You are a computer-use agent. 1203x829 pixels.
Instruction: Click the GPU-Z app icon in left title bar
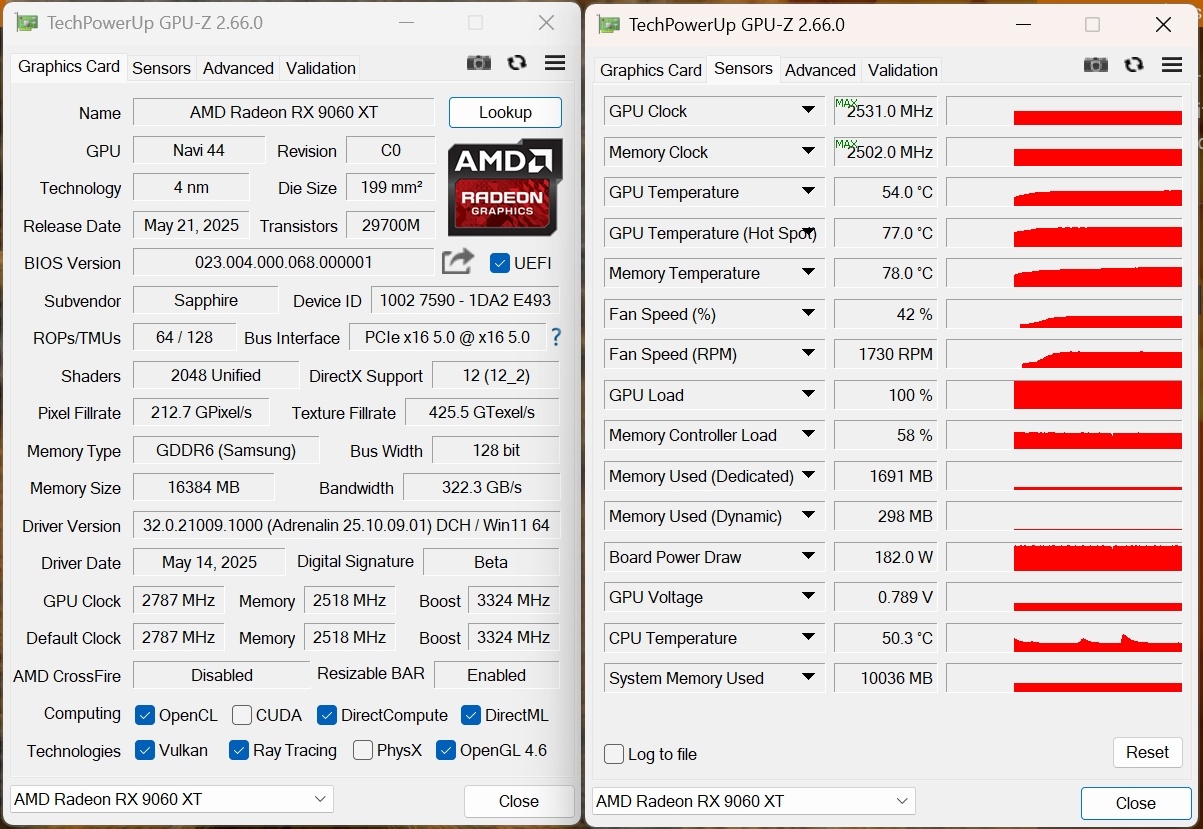[x=27, y=23]
